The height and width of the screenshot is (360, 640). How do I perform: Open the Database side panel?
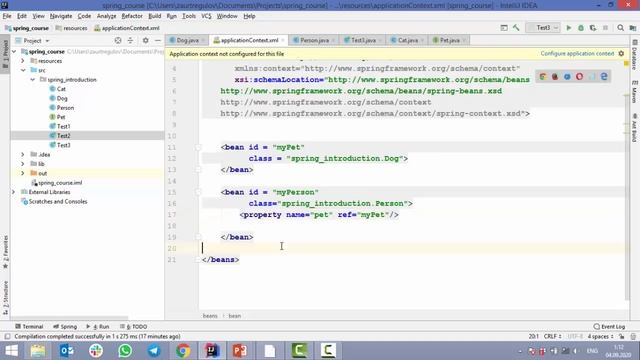click(635, 55)
